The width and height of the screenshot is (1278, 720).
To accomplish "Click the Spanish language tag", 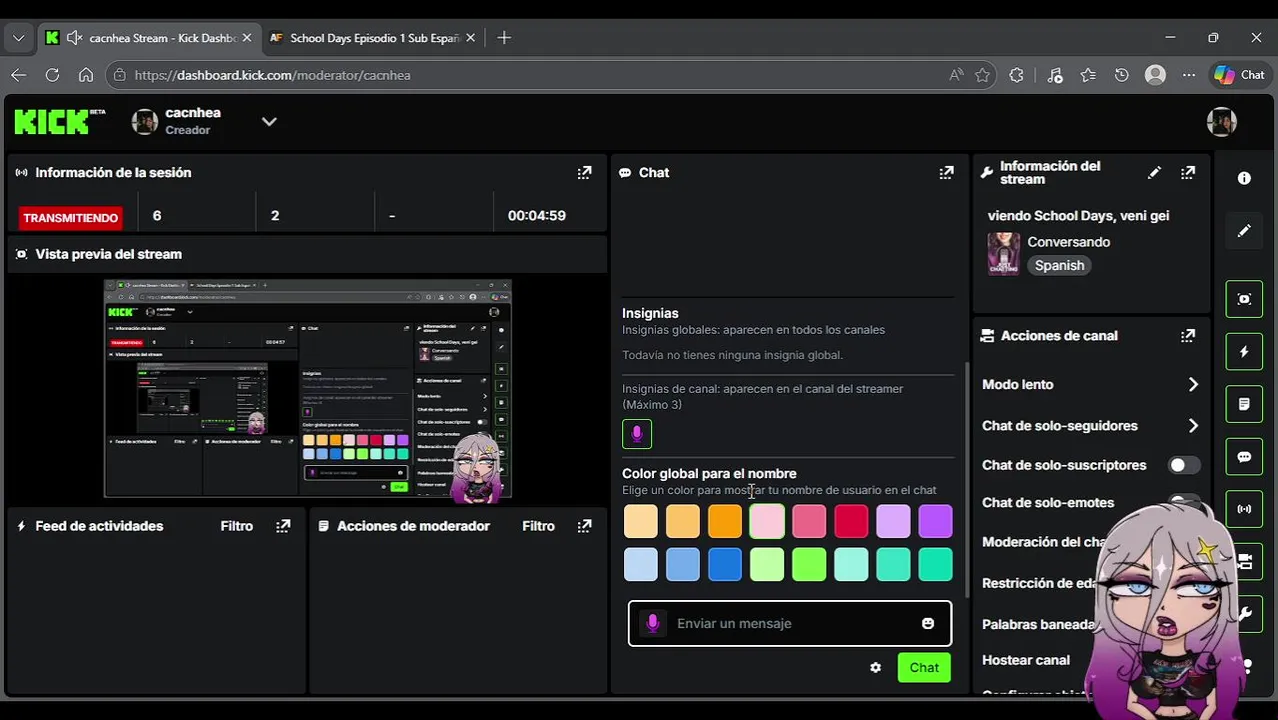I will click(x=1059, y=265).
